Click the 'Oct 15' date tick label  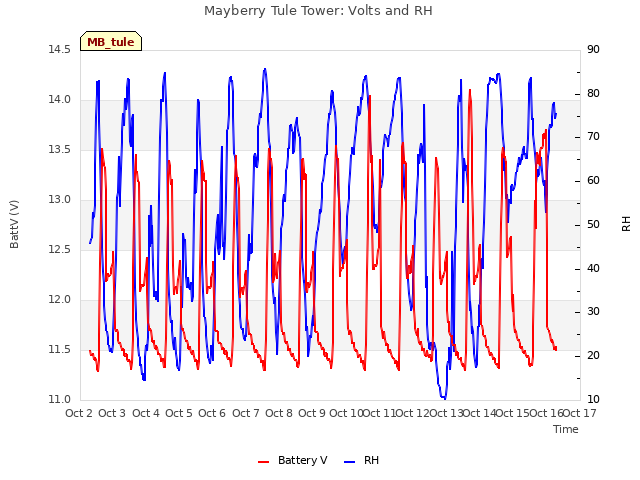coord(513,413)
